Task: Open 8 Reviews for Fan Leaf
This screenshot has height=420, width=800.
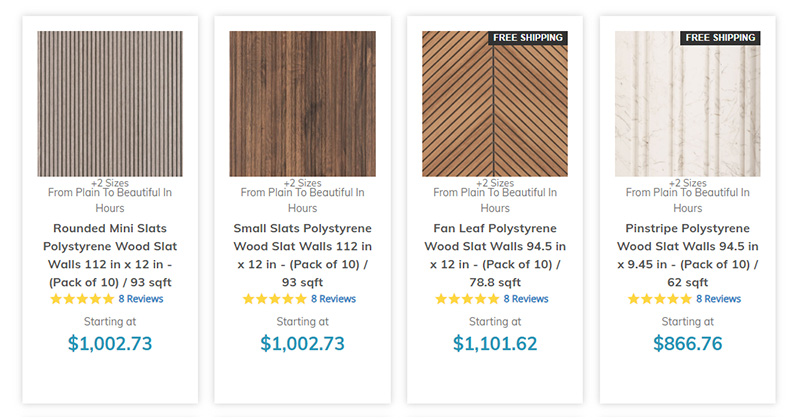Action: 526,299
